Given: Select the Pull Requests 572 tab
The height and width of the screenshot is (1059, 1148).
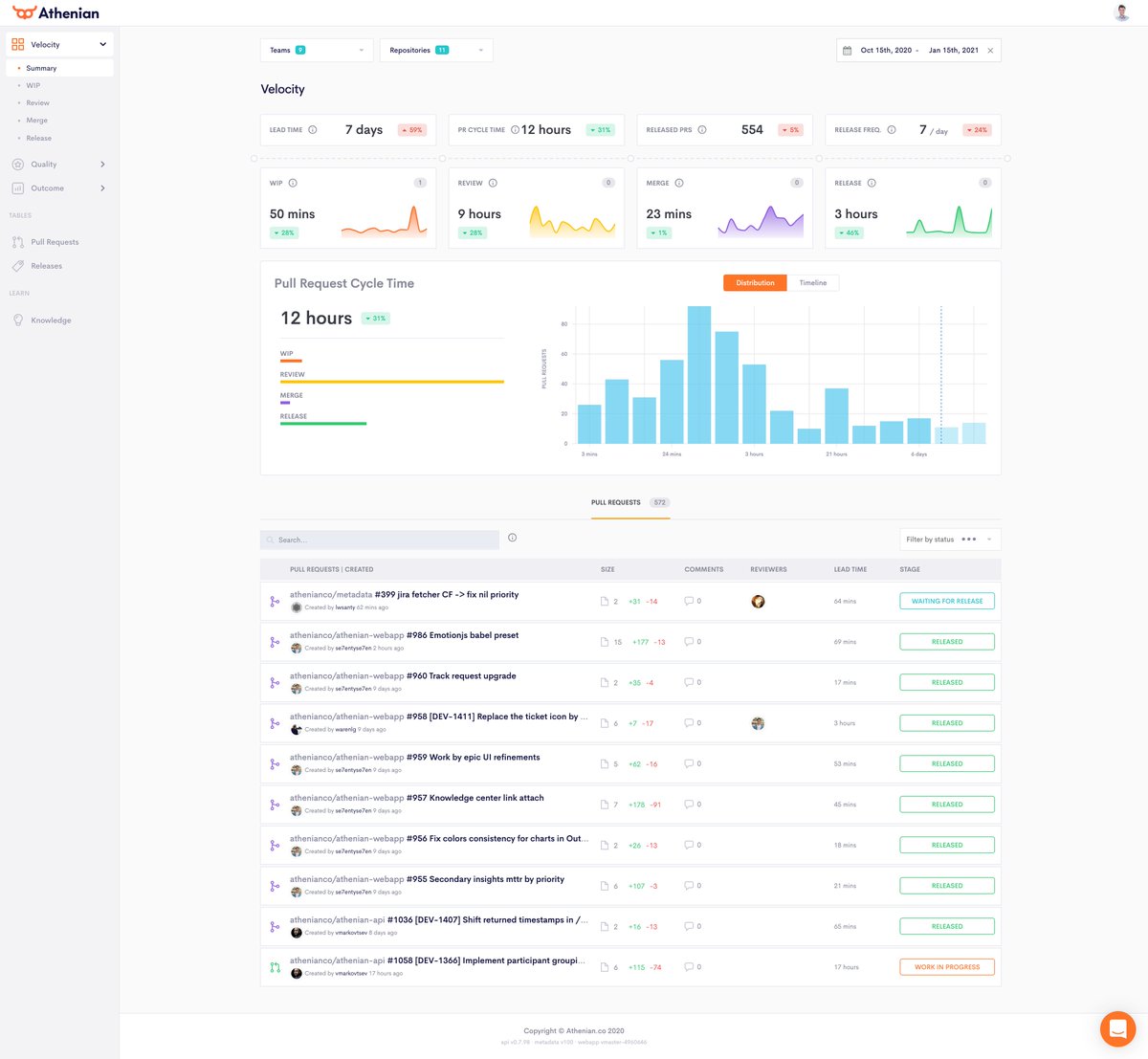Looking at the screenshot, I should [x=630, y=503].
